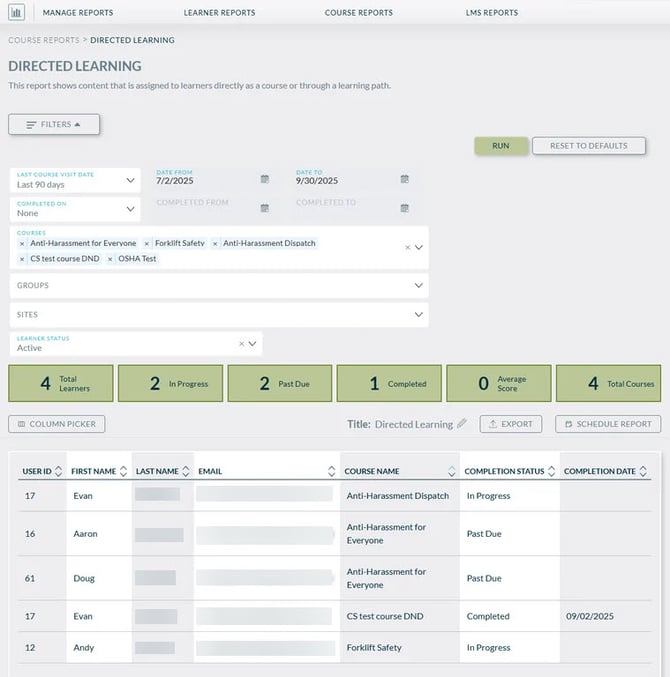This screenshot has height=677, width=670.
Task: Open the Date From calendar picker icon
Action: click(265, 179)
